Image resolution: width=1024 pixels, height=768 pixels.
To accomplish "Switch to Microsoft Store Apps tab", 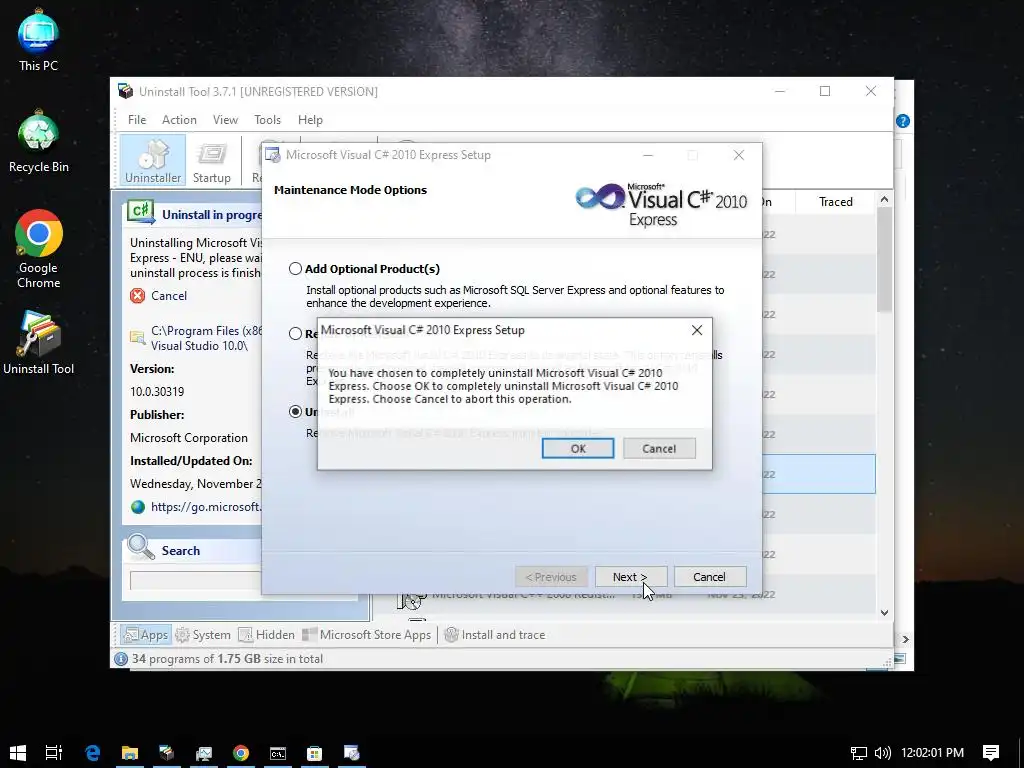I will point(366,635).
